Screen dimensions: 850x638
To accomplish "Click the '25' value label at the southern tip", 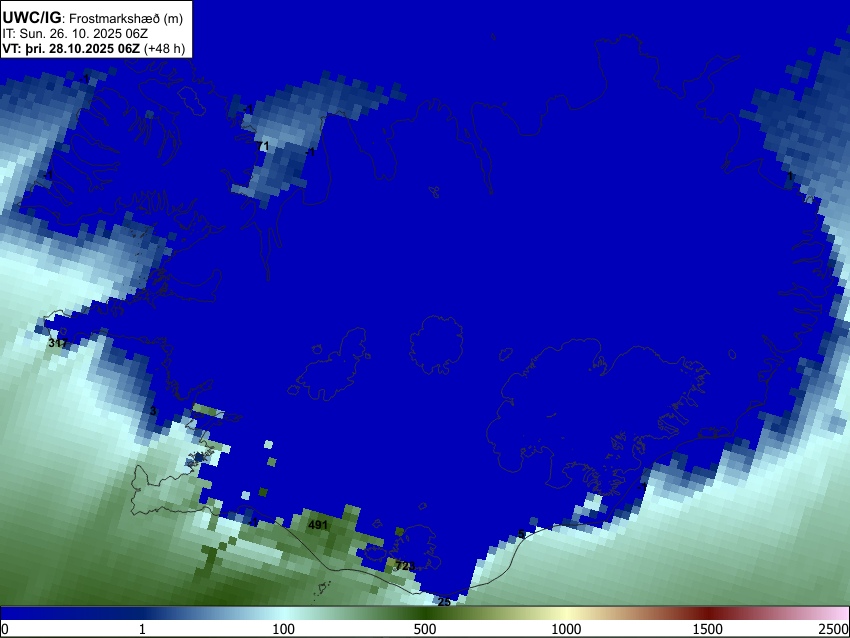I will 444,602.
